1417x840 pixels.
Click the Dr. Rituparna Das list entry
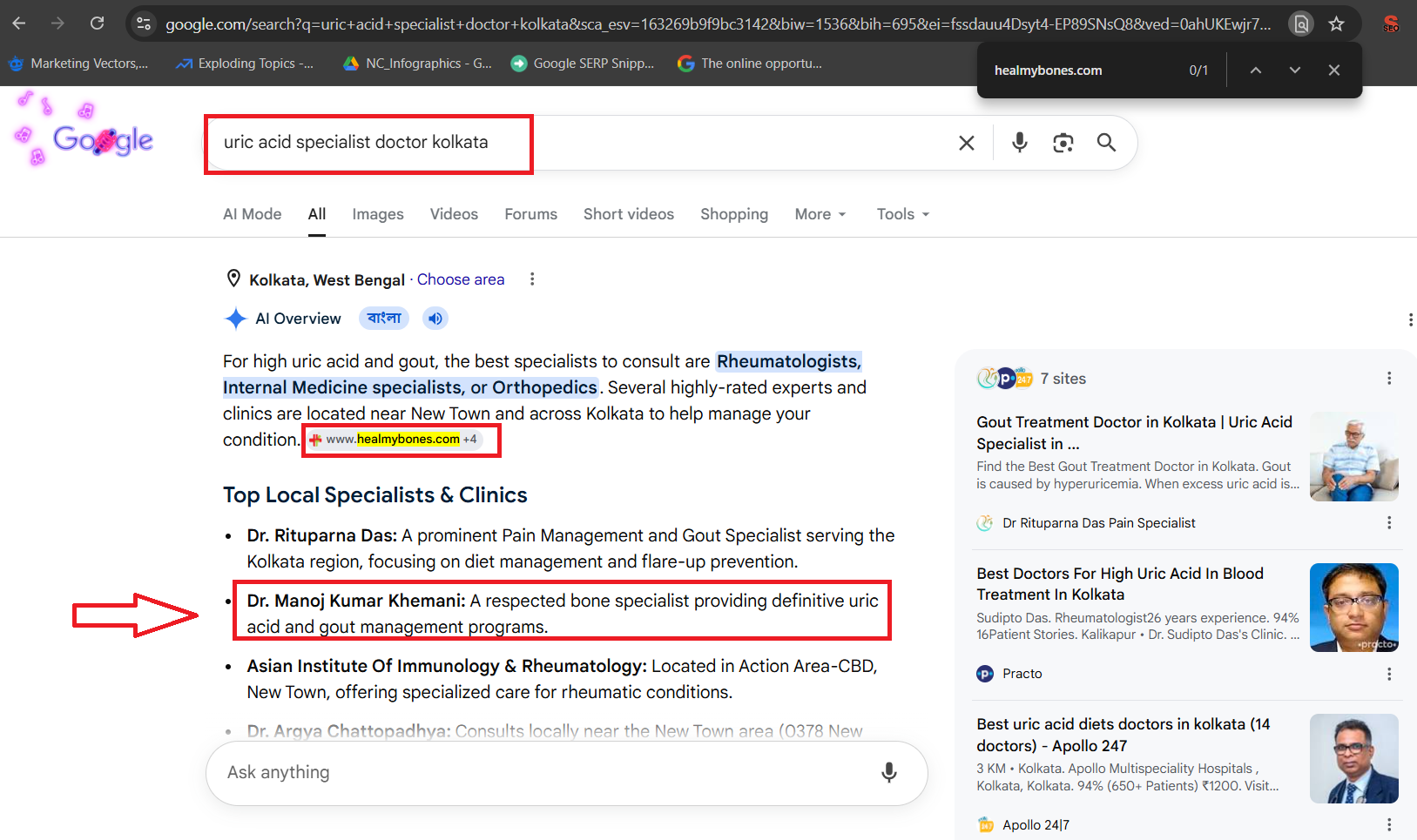tap(570, 548)
